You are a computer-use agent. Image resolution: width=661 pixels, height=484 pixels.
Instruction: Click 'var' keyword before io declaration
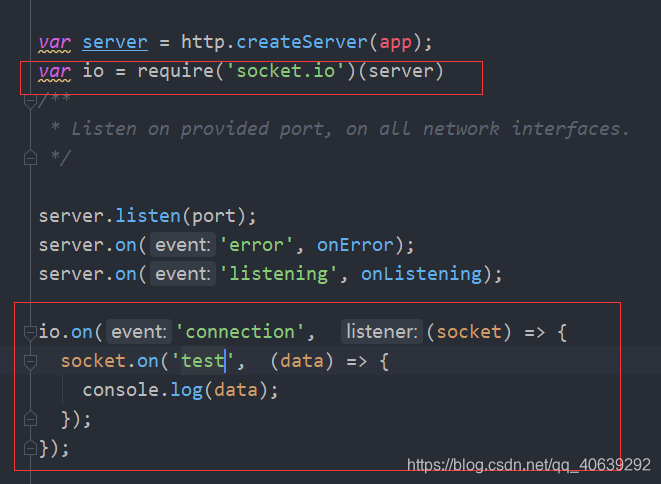point(55,71)
